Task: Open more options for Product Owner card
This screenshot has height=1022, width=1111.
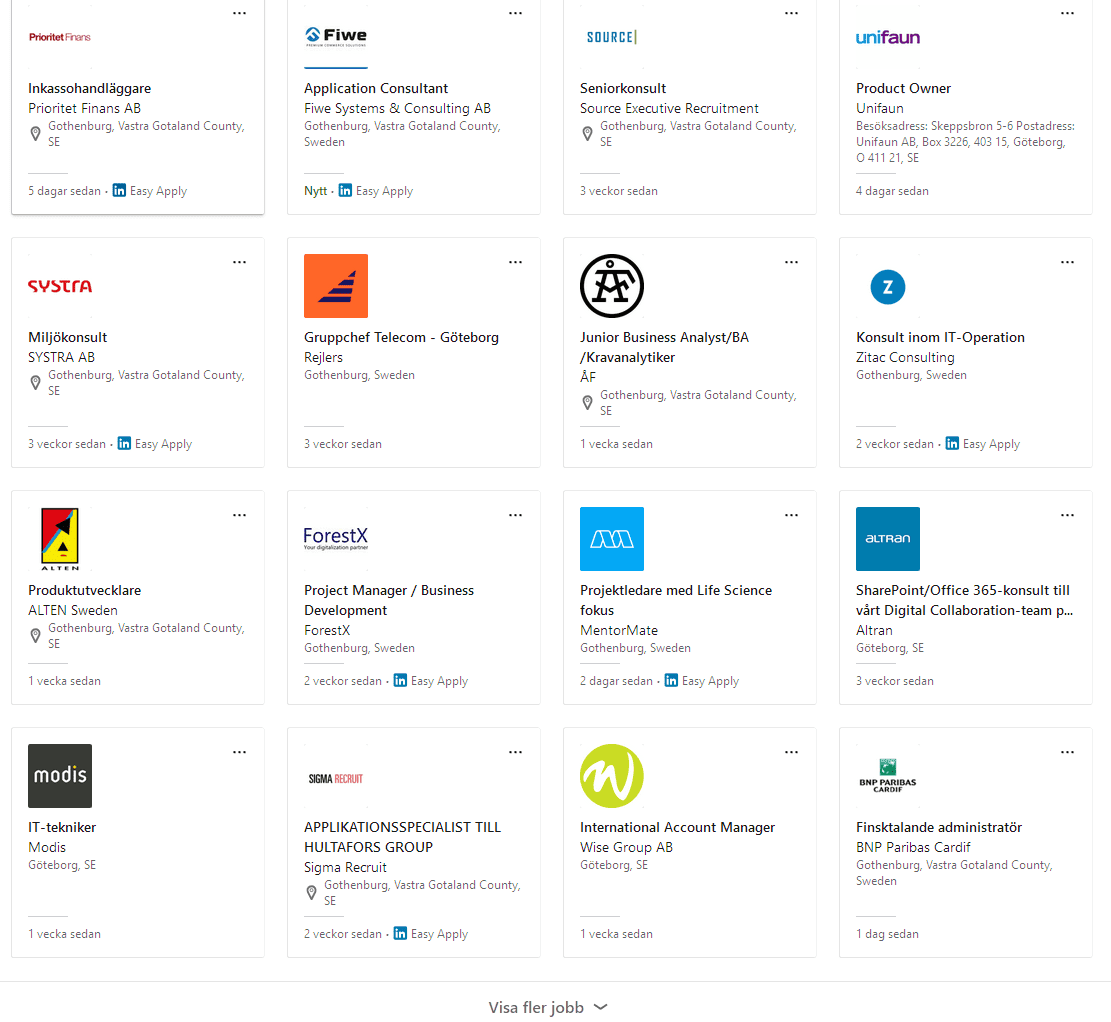Action: (x=1067, y=13)
